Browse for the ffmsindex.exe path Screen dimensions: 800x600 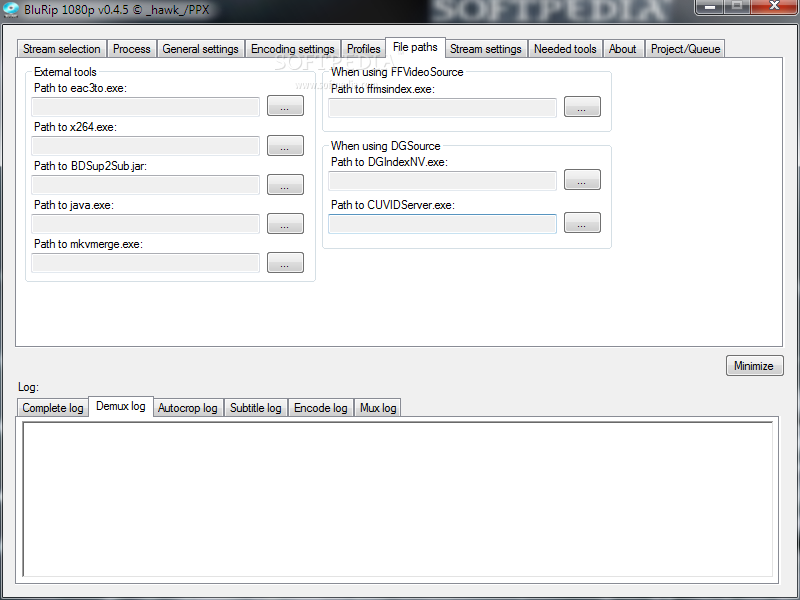click(582, 107)
